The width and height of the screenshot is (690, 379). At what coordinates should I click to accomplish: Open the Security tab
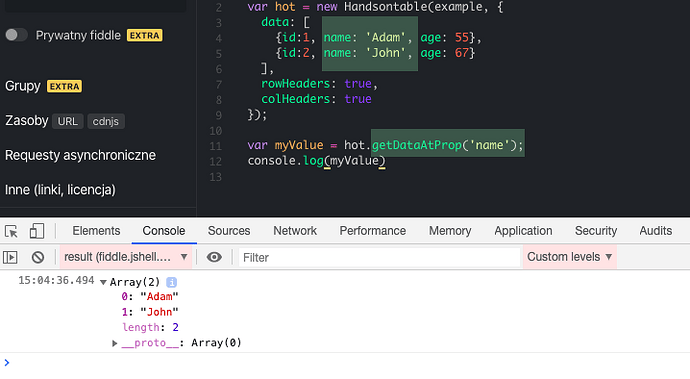tap(596, 231)
